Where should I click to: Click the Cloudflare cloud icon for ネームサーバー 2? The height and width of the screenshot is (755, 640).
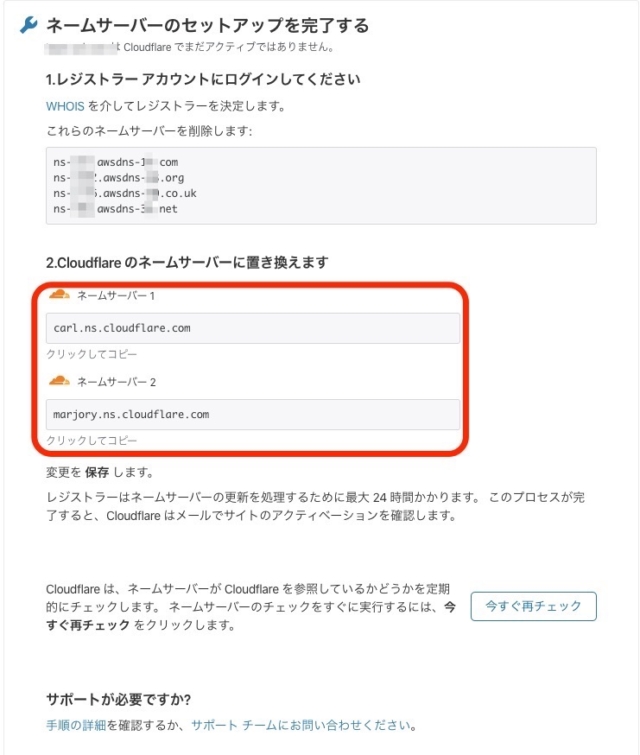(59, 381)
